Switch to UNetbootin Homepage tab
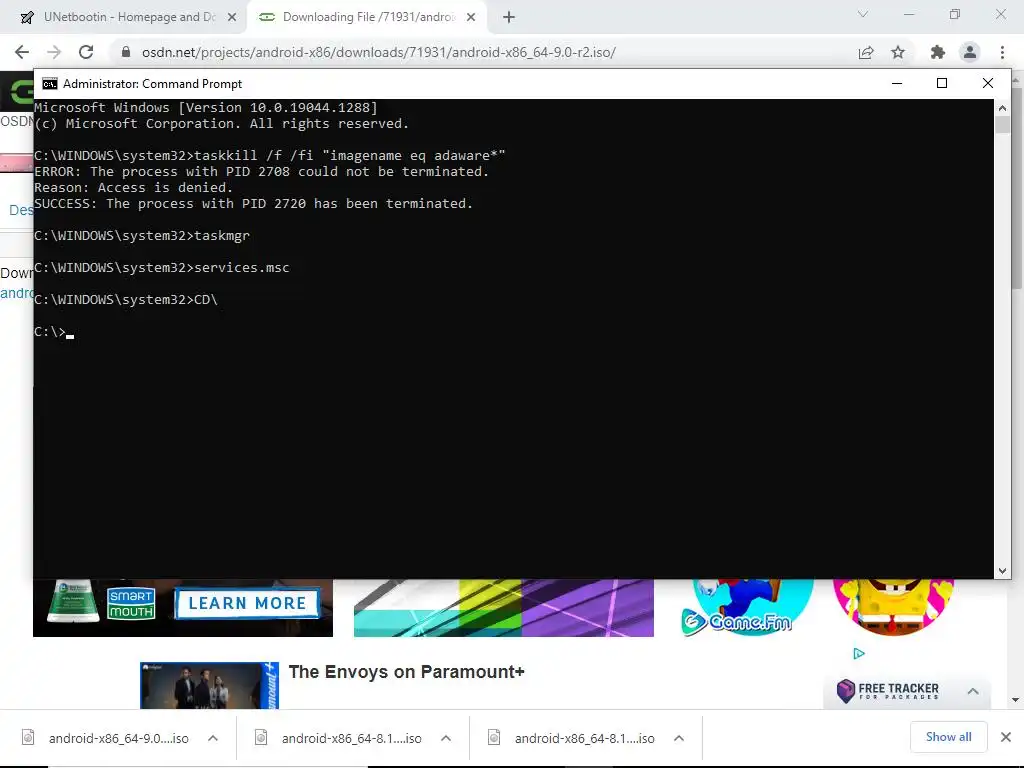This screenshot has width=1024, height=768. pyautogui.click(x=124, y=17)
